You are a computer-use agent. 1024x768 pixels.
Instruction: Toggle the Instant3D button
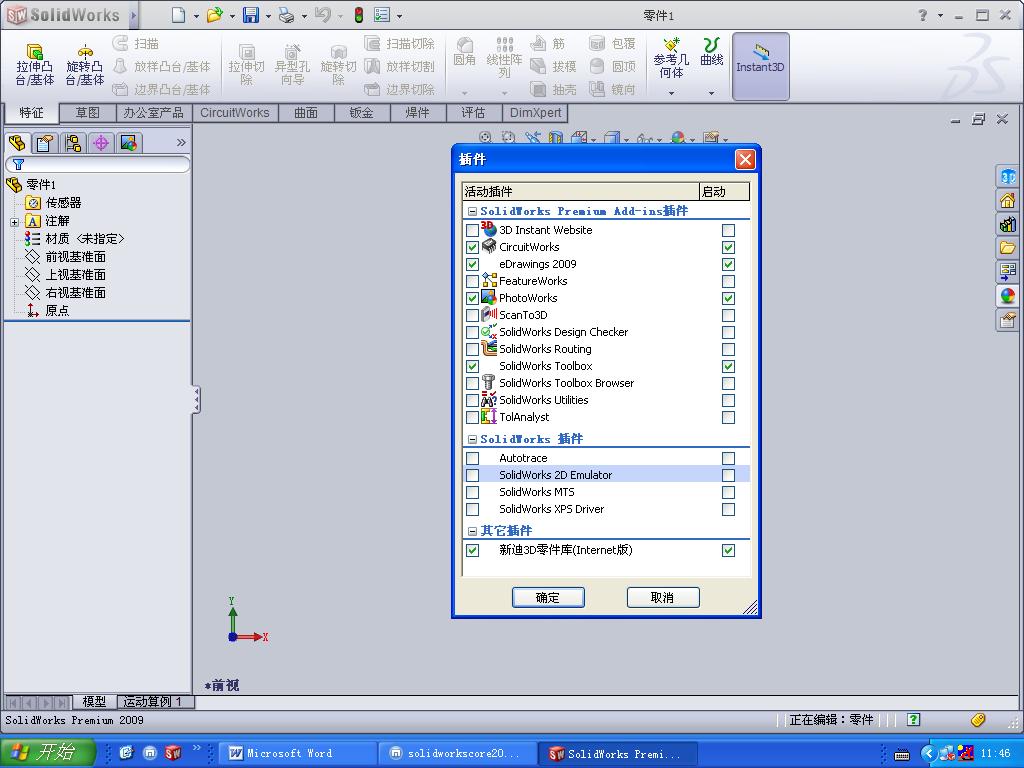pyautogui.click(x=760, y=65)
